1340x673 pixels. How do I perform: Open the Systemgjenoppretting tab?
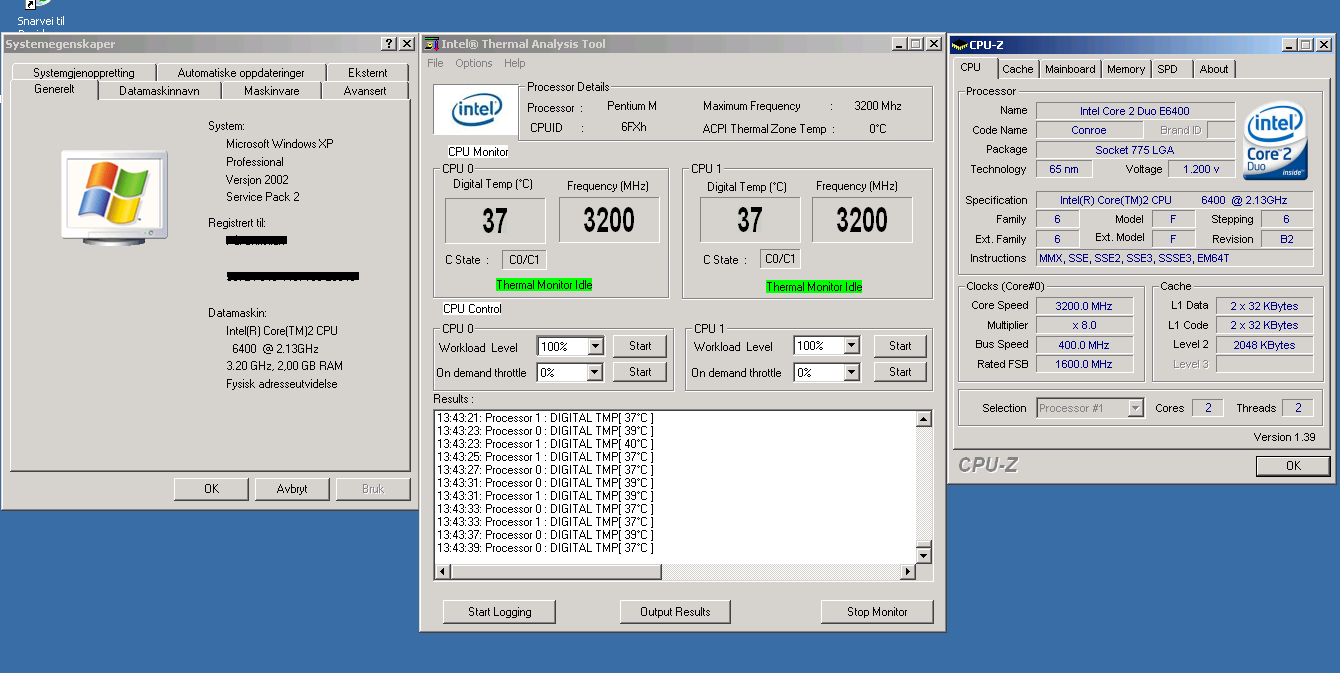click(83, 73)
